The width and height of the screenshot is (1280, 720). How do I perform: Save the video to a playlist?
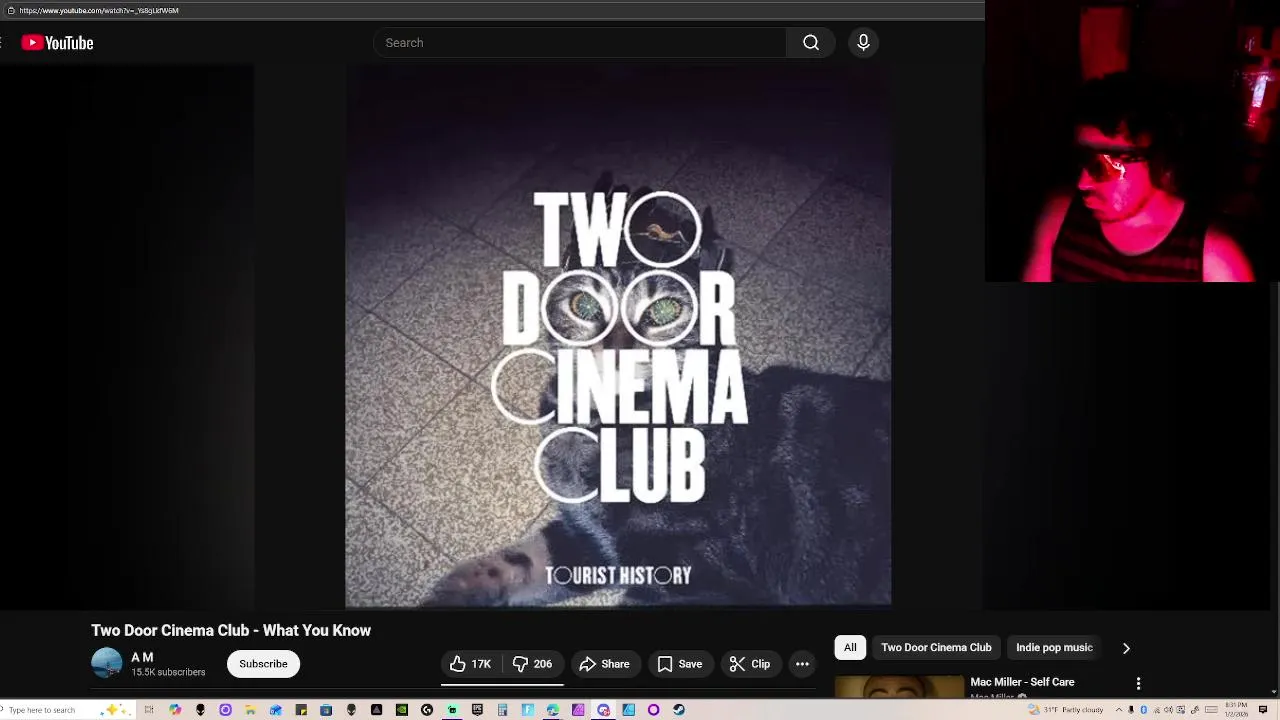pos(680,664)
